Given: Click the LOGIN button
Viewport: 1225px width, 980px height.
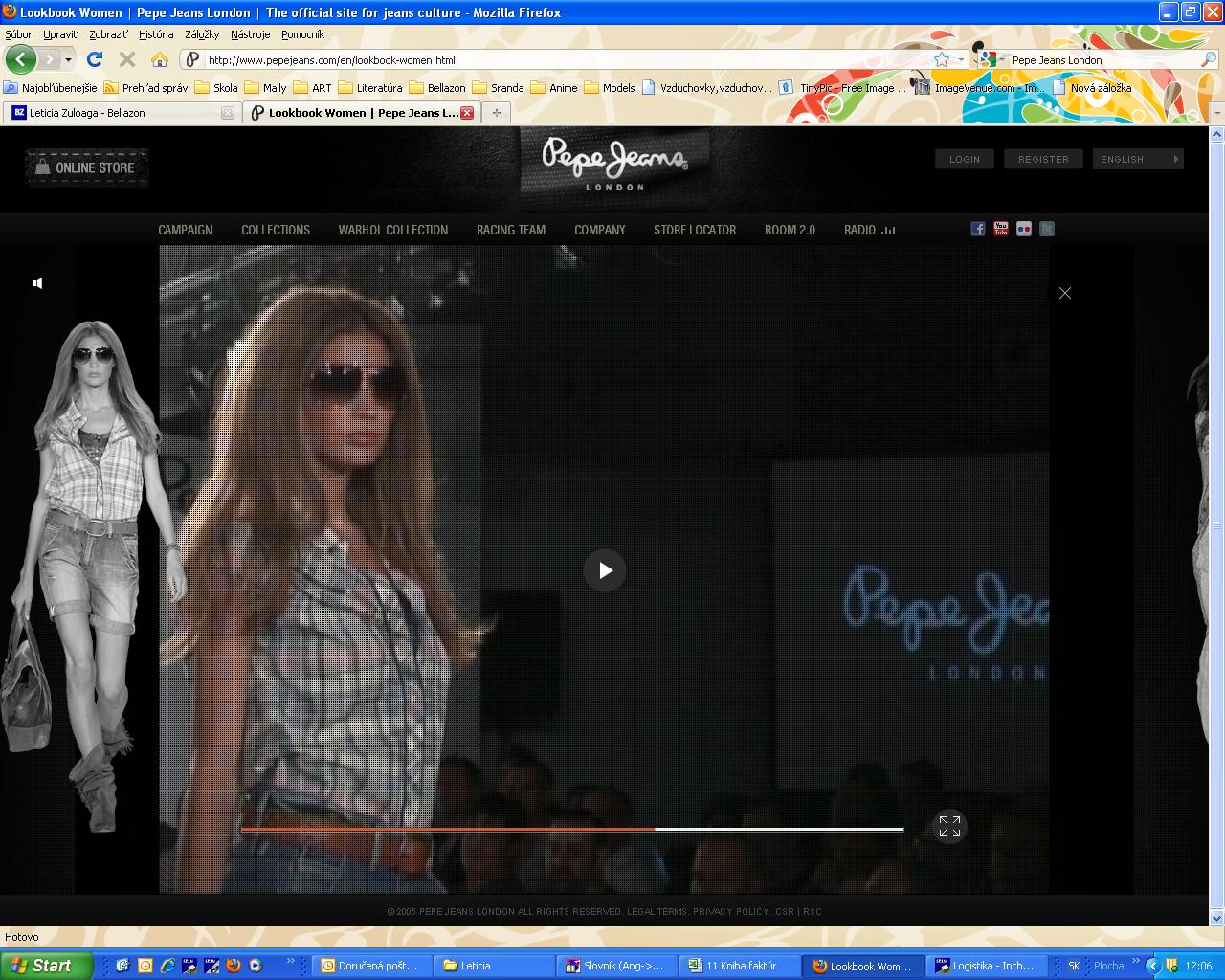Looking at the screenshot, I should point(965,159).
